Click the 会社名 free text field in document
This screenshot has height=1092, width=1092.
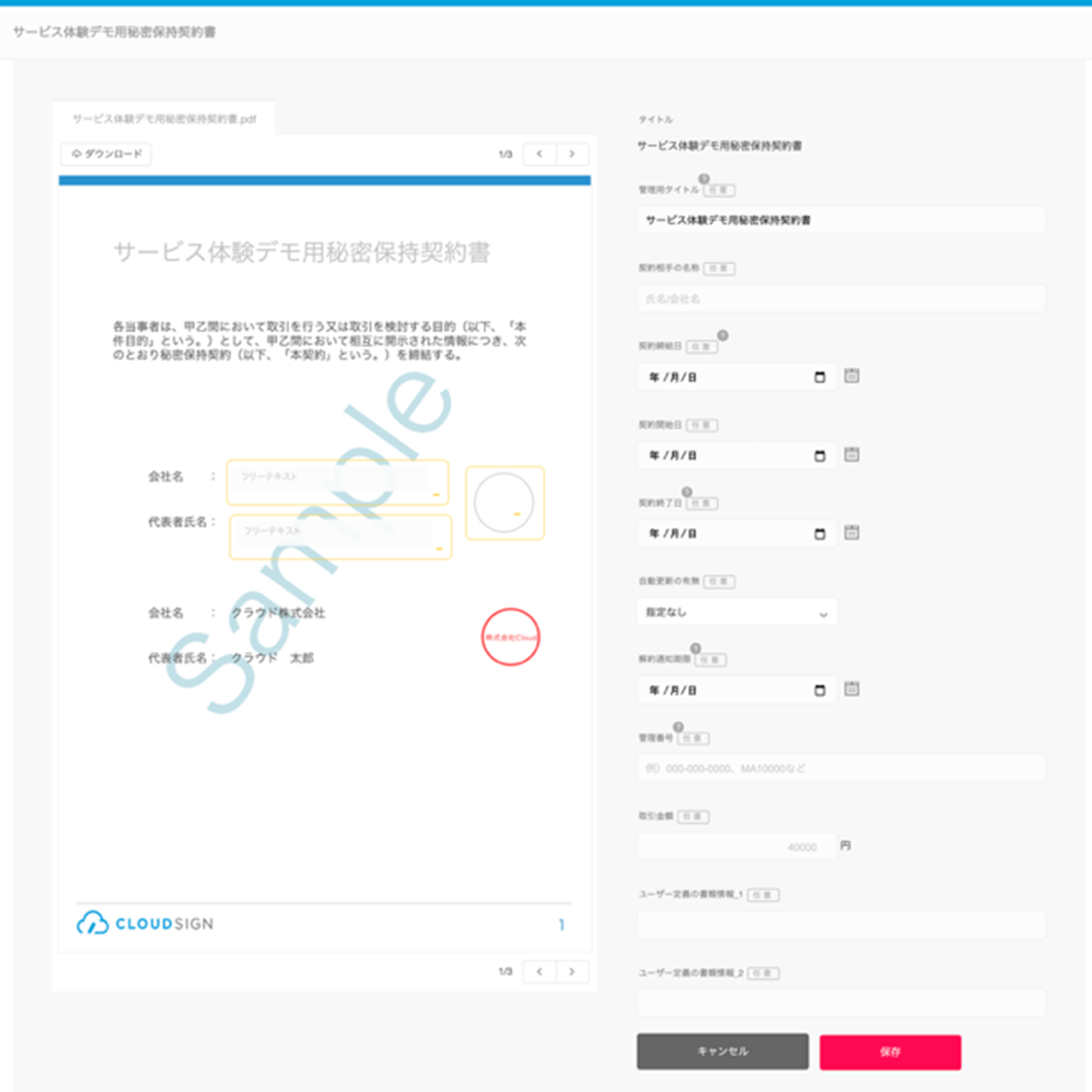[x=337, y=483]
